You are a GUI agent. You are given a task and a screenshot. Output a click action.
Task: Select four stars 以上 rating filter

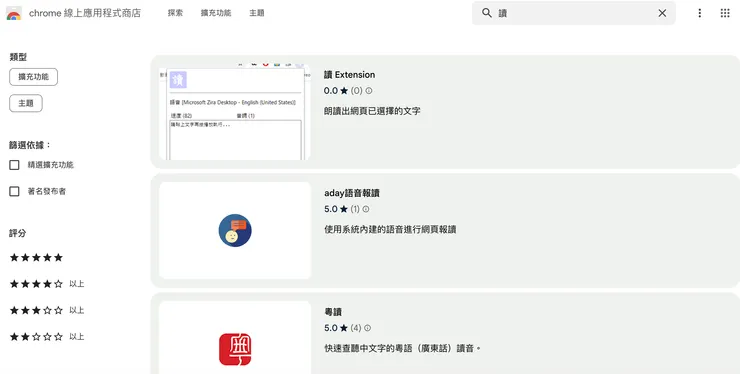(47, 284)
